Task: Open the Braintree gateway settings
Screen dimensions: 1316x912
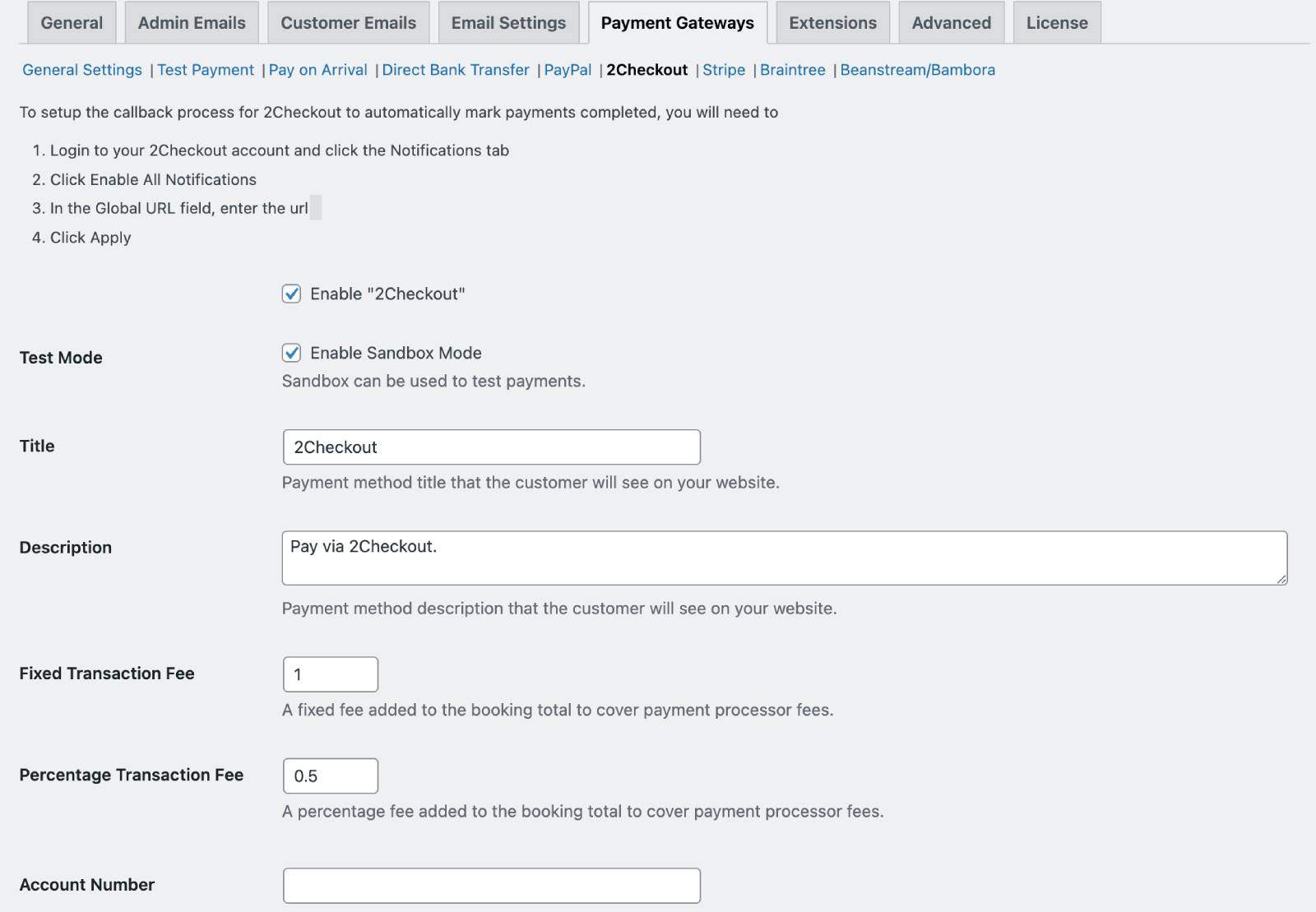Action: (792, 70)
